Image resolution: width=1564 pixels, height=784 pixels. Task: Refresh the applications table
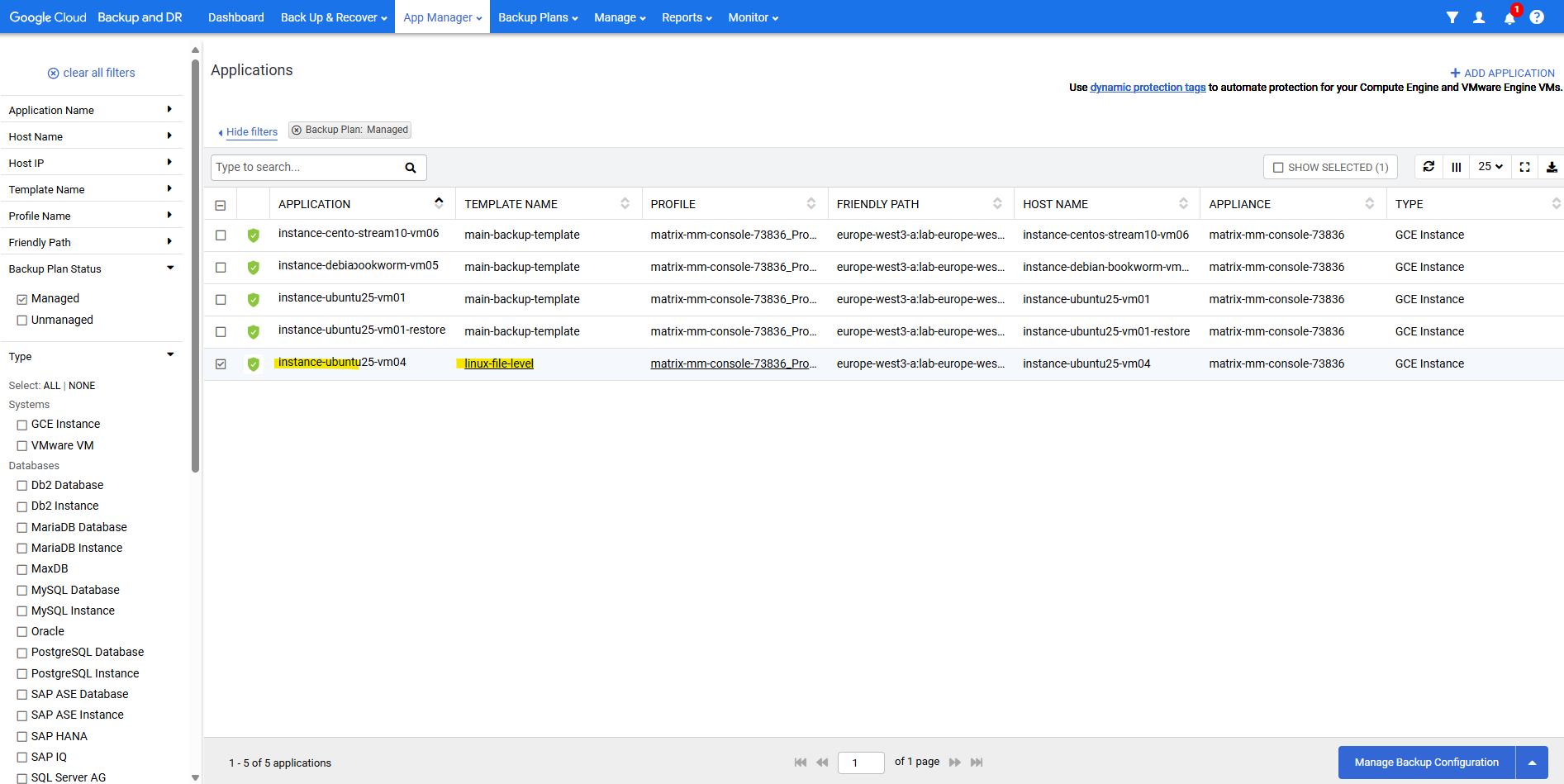(1429, 167)
